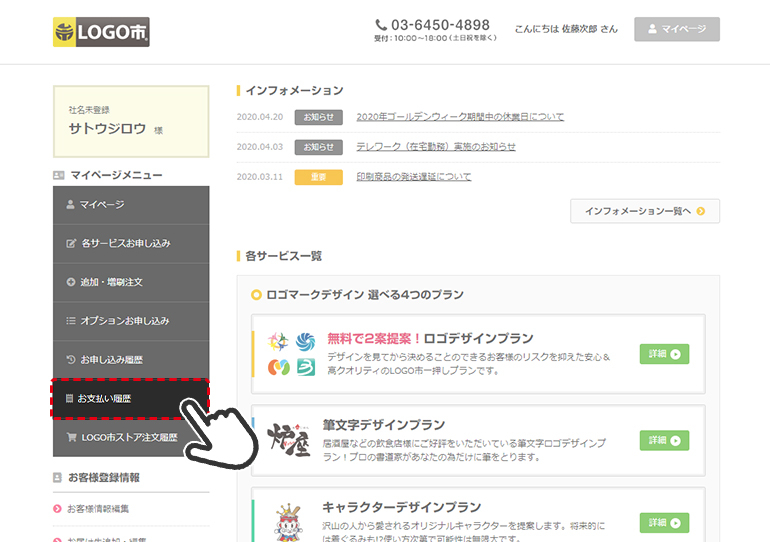This screenshot has height=542, width=770.
Task: Click インフォメーション一覧へ button
Action: click(645, 211)
